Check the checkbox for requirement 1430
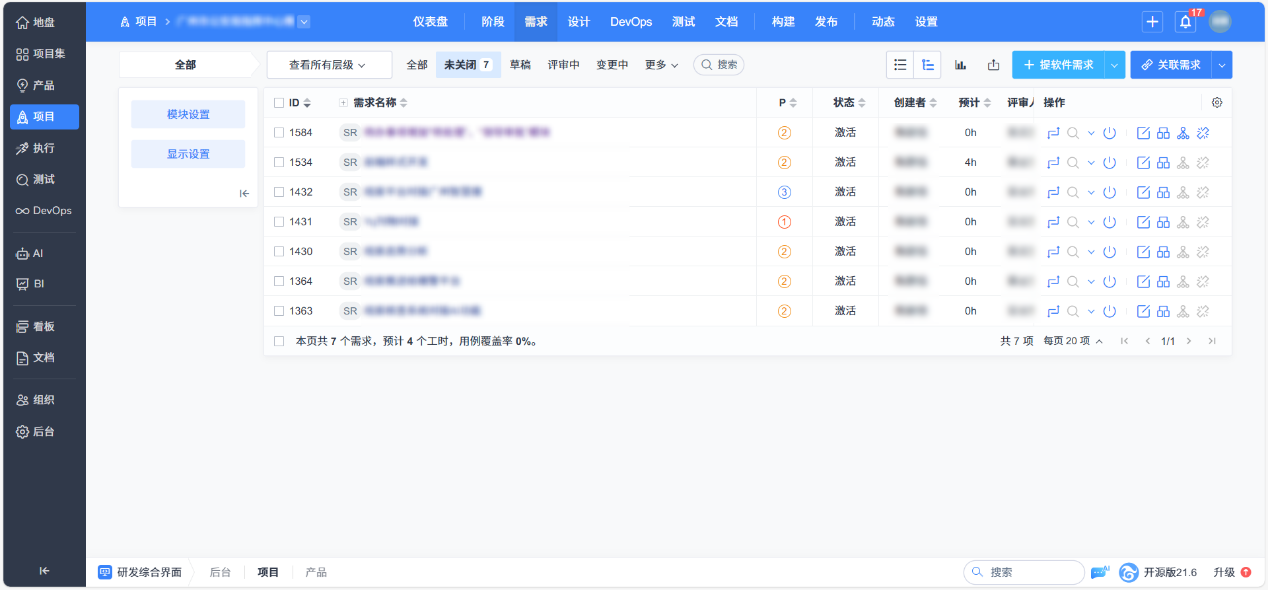 point(278,251)
